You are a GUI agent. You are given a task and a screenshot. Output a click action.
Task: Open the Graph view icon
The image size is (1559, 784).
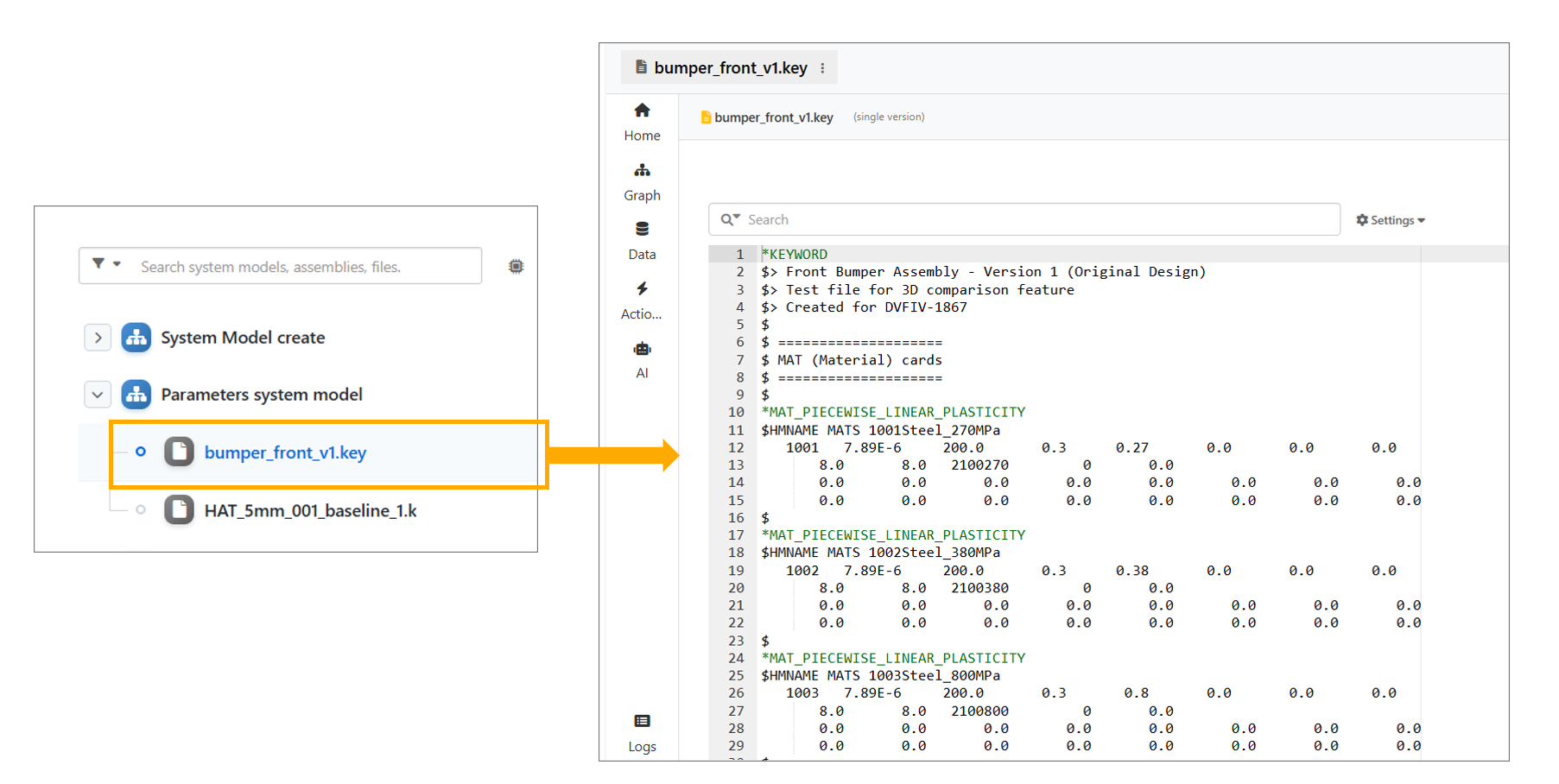click(642, 171)
